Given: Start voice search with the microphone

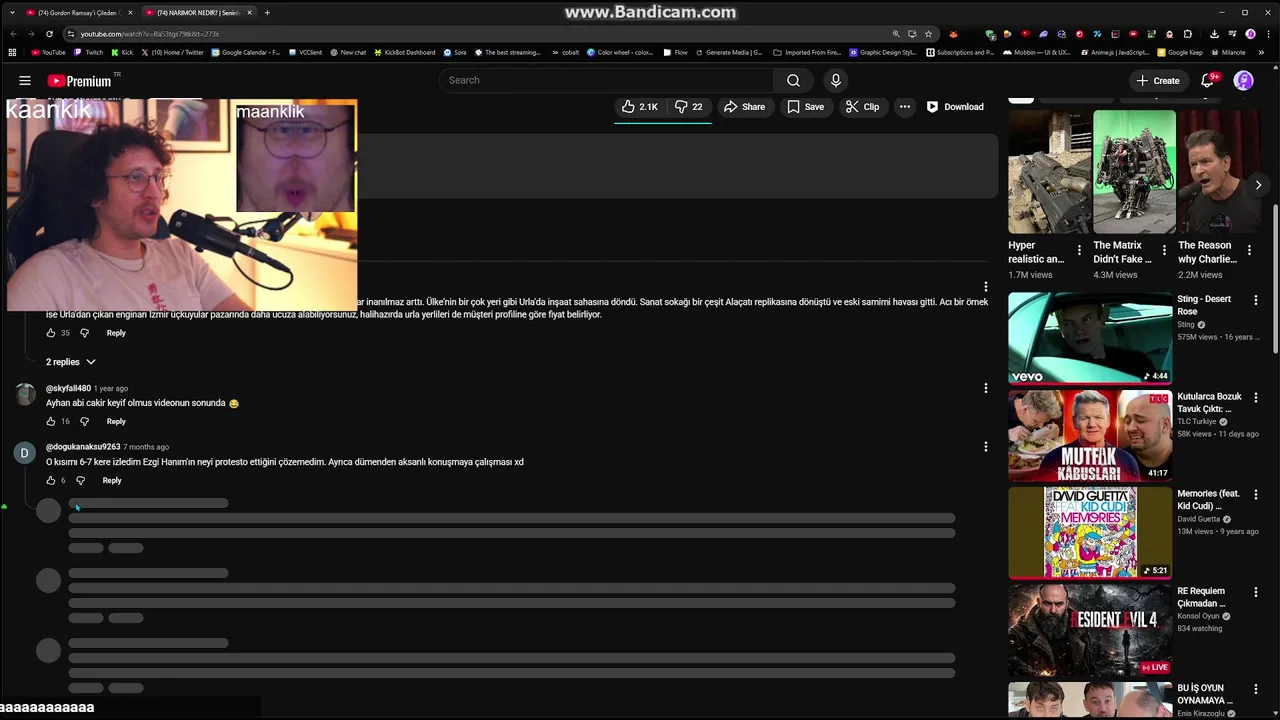Looking at the screenshot, I should tap(836, 80).
